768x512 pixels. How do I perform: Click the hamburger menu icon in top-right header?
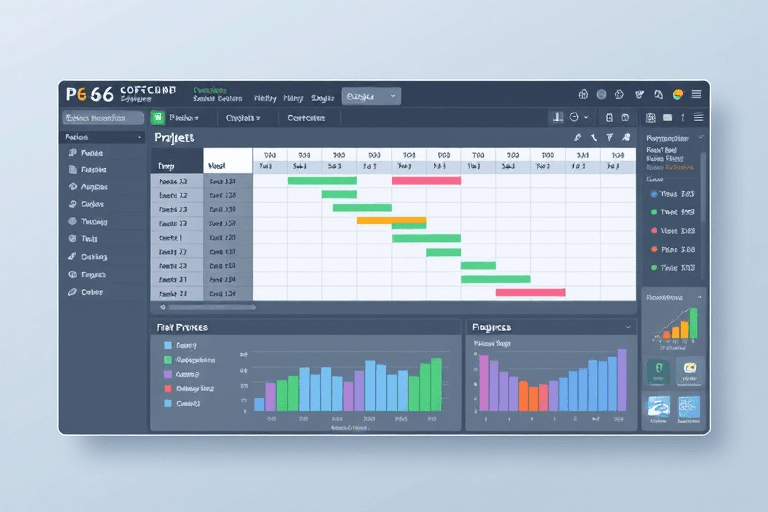click(x=696, y=94)
